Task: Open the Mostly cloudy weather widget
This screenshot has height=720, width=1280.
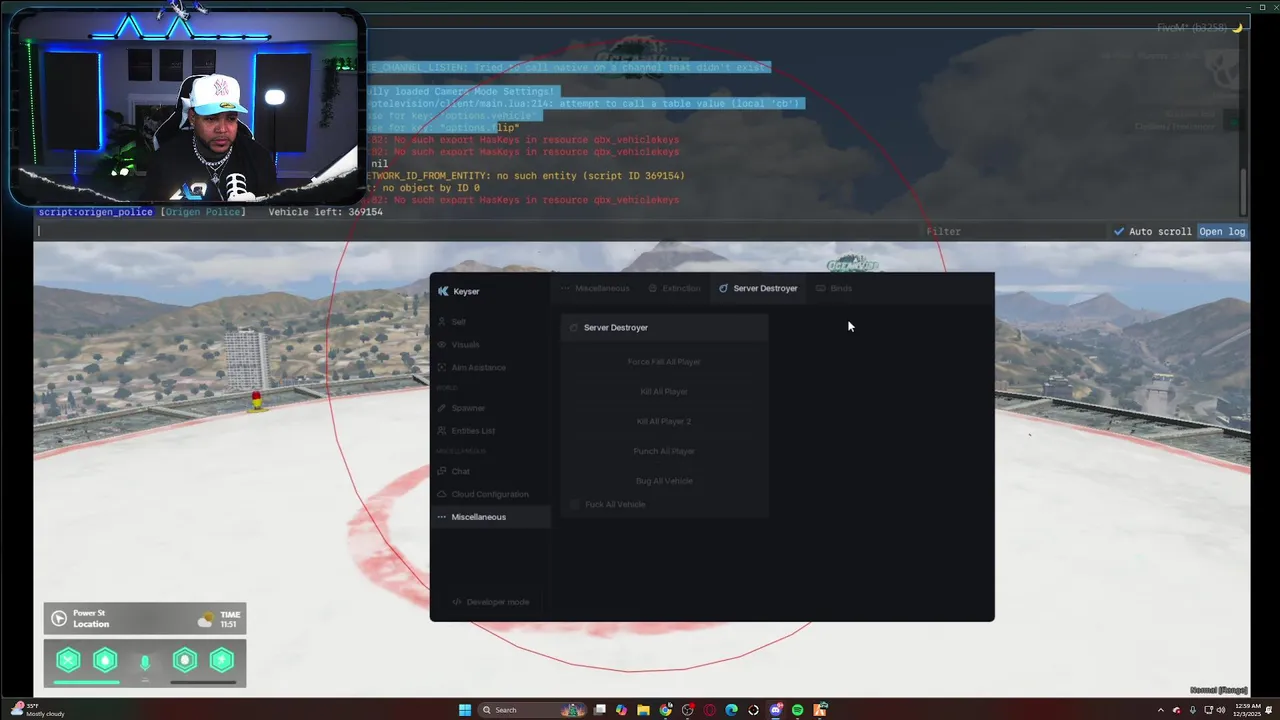Action: pyautogui.click(x=36, y=710)
